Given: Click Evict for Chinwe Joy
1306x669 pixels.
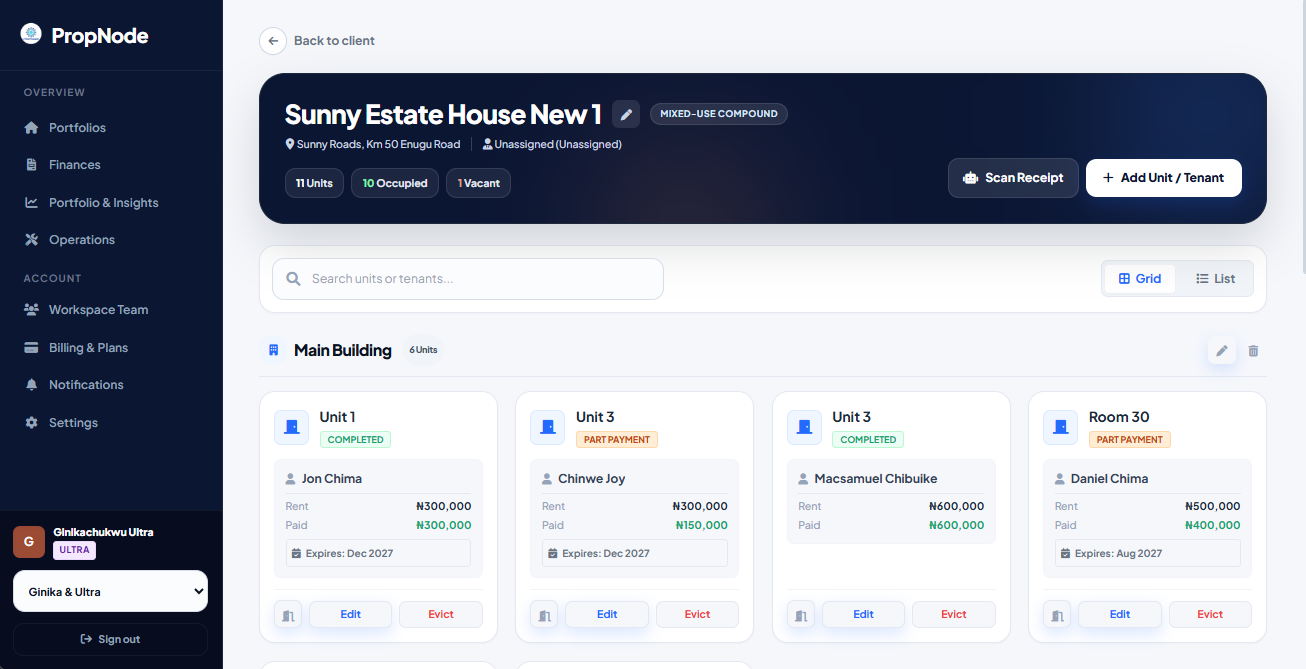Looking at the screenshot, I should pyautogui.click(x=697, y=614).
